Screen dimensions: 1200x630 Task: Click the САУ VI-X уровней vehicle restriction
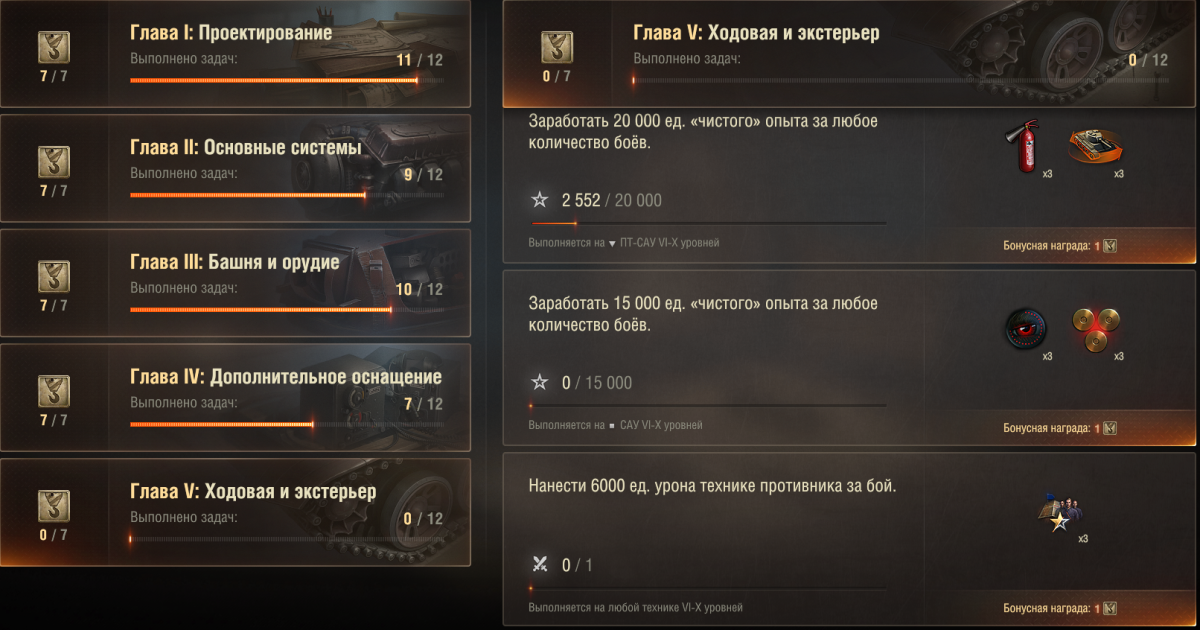click(655, 425)
